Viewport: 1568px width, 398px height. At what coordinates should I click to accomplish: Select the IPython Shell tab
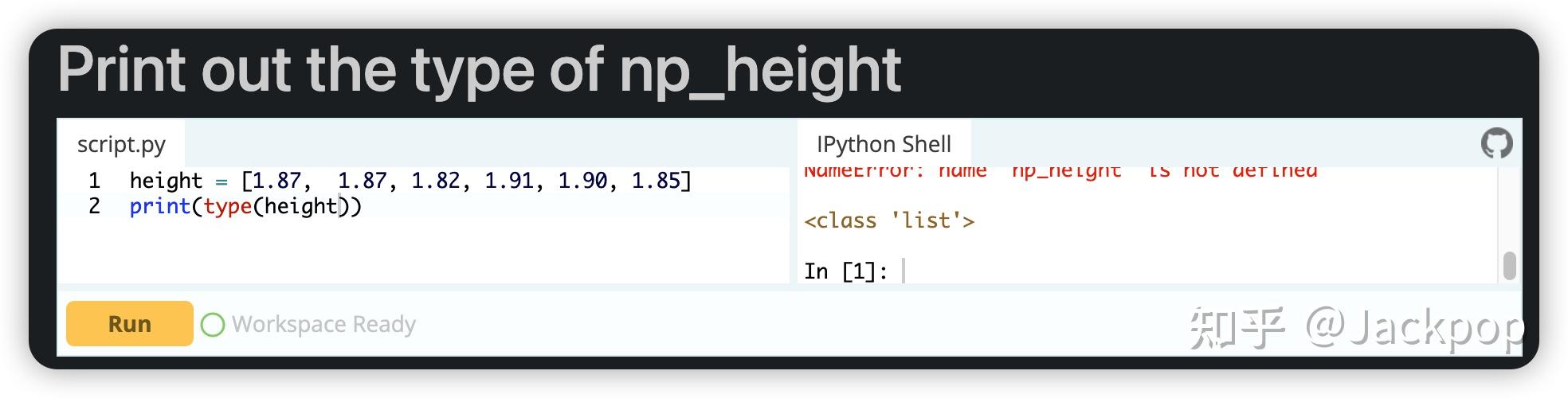884,144
